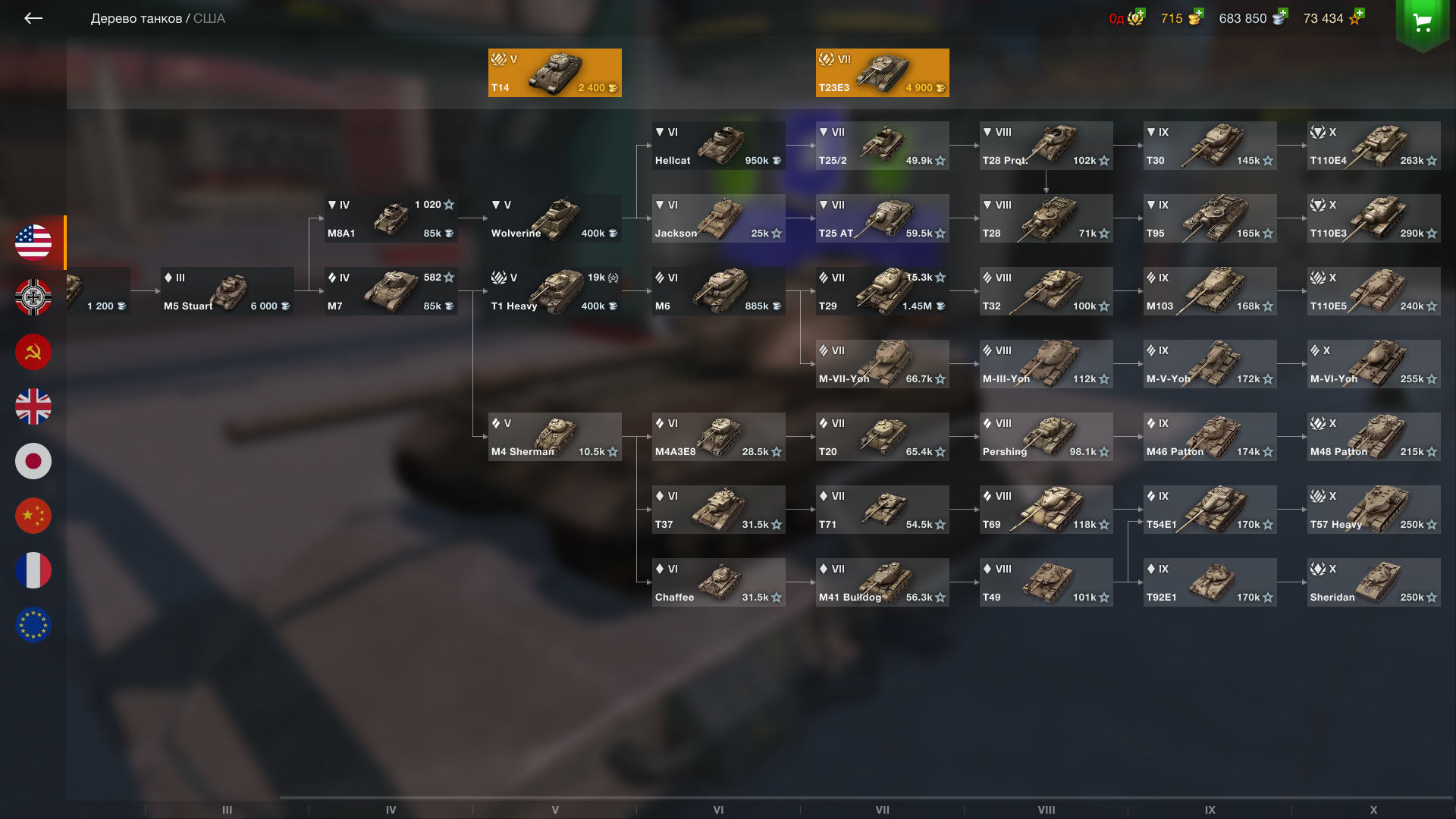Open the shop cart icon

(x=1423, y=22)
